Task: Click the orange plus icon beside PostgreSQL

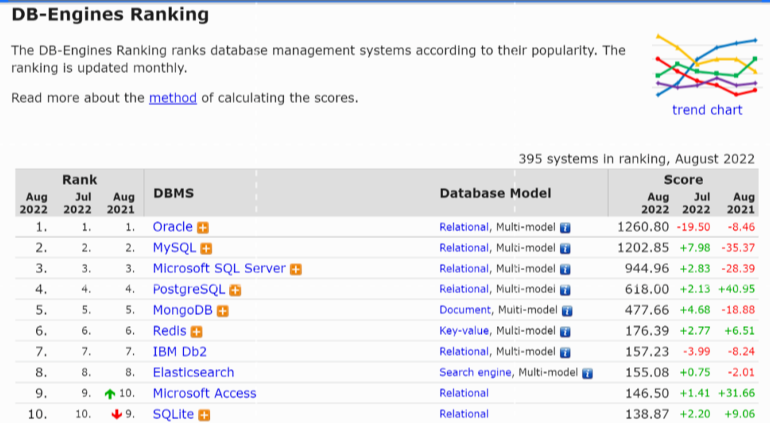Action: (235, 290)
